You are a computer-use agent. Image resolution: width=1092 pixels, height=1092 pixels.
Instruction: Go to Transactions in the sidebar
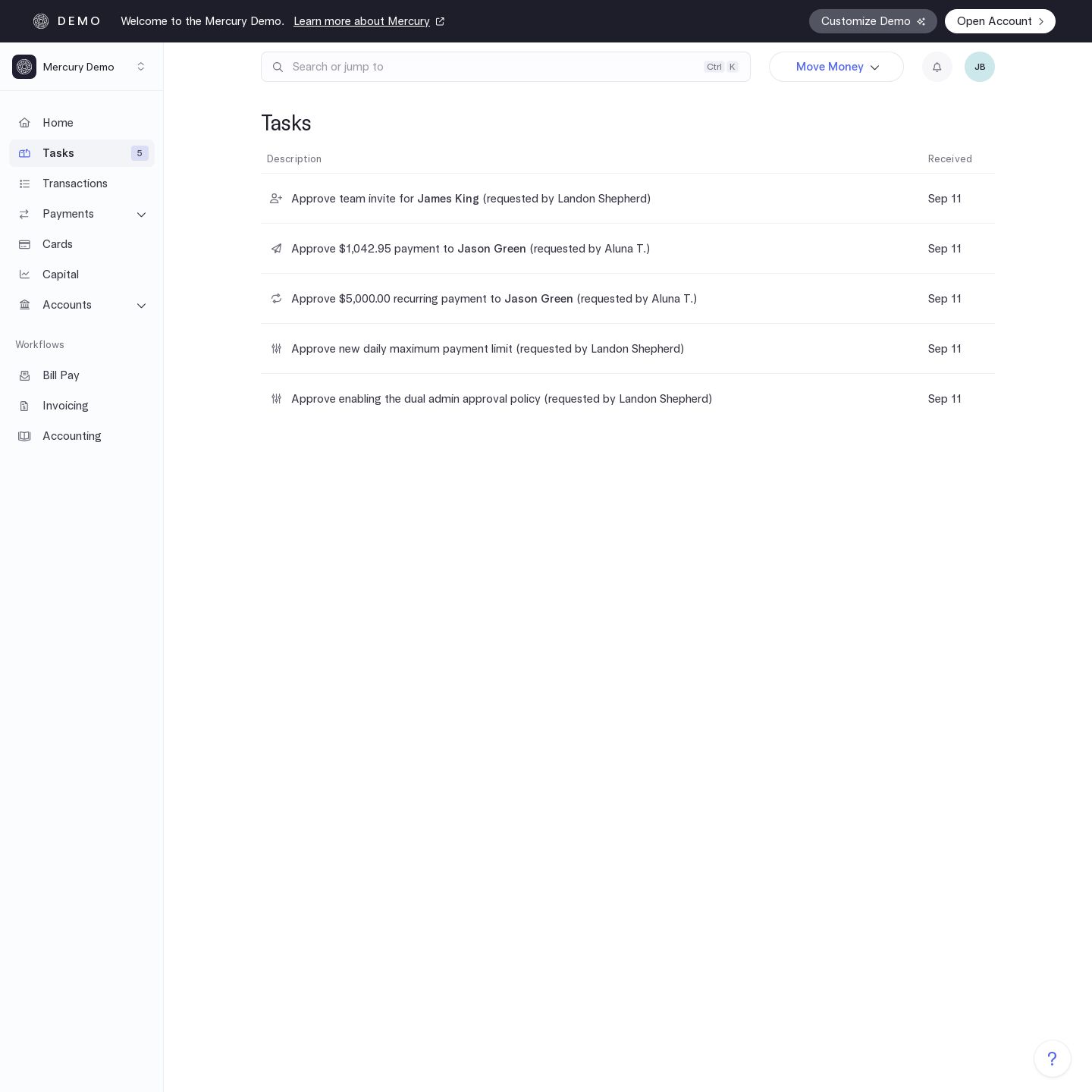click(x=74, y=184)
